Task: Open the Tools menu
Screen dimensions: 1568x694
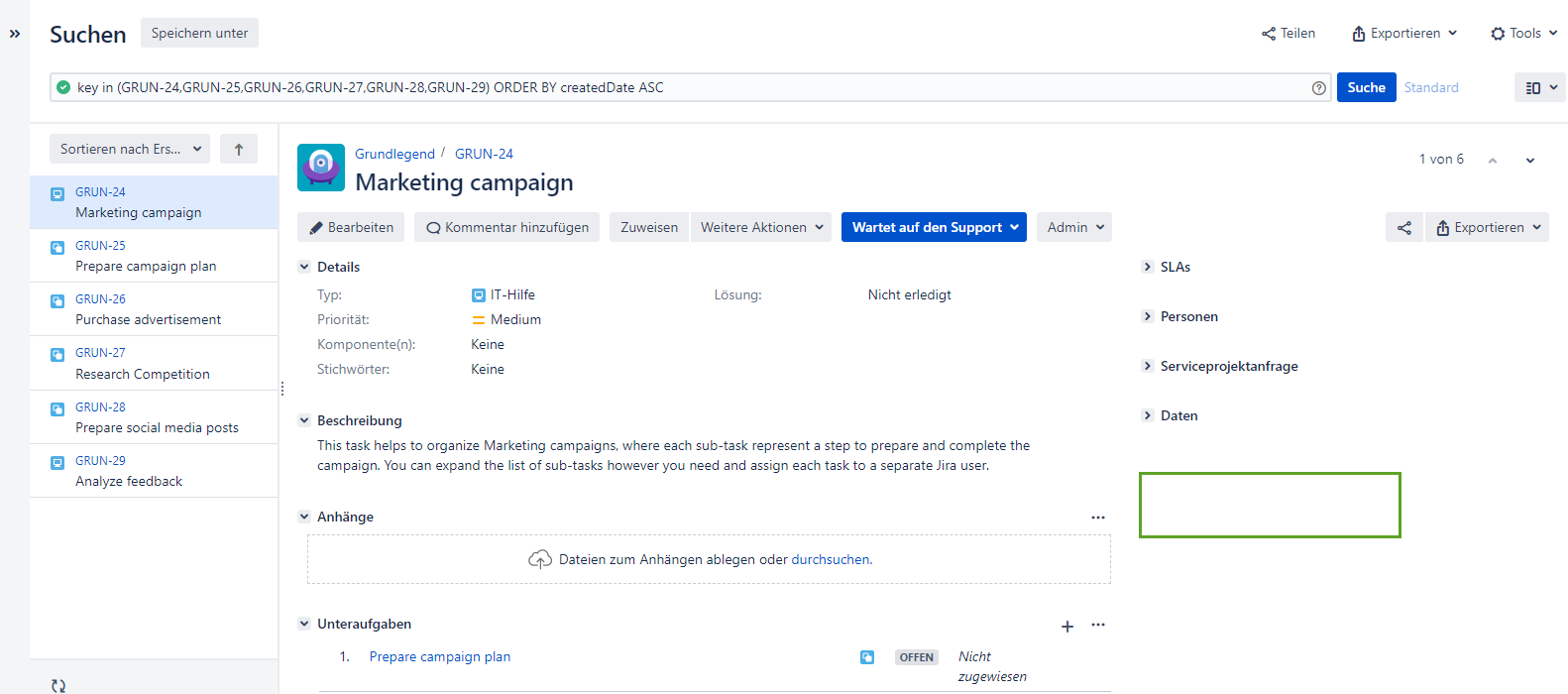Action: [1523, 34]
